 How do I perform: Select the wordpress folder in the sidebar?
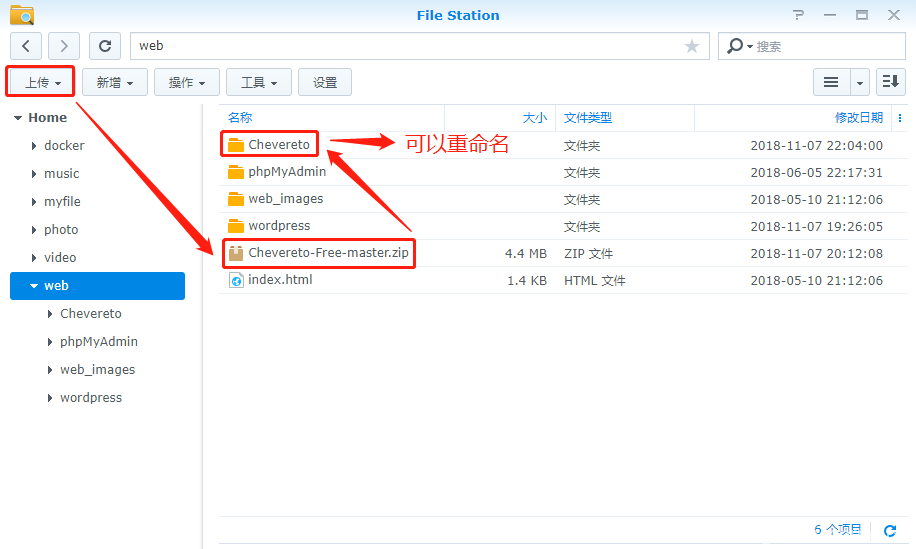(x=90, y=398)
